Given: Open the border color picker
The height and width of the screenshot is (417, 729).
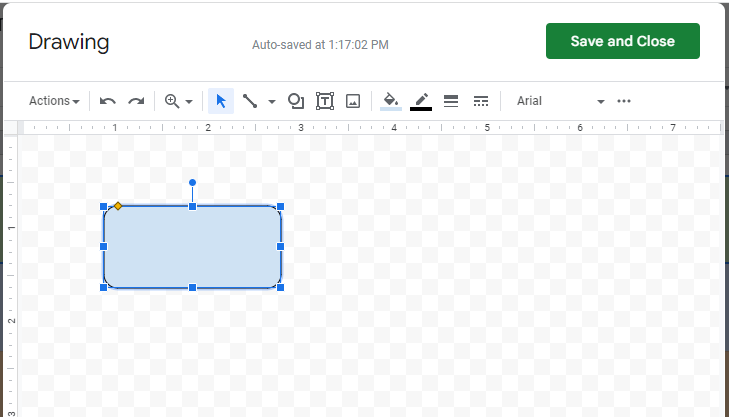Looking at the screenshot, I should [x=421, y=101].
